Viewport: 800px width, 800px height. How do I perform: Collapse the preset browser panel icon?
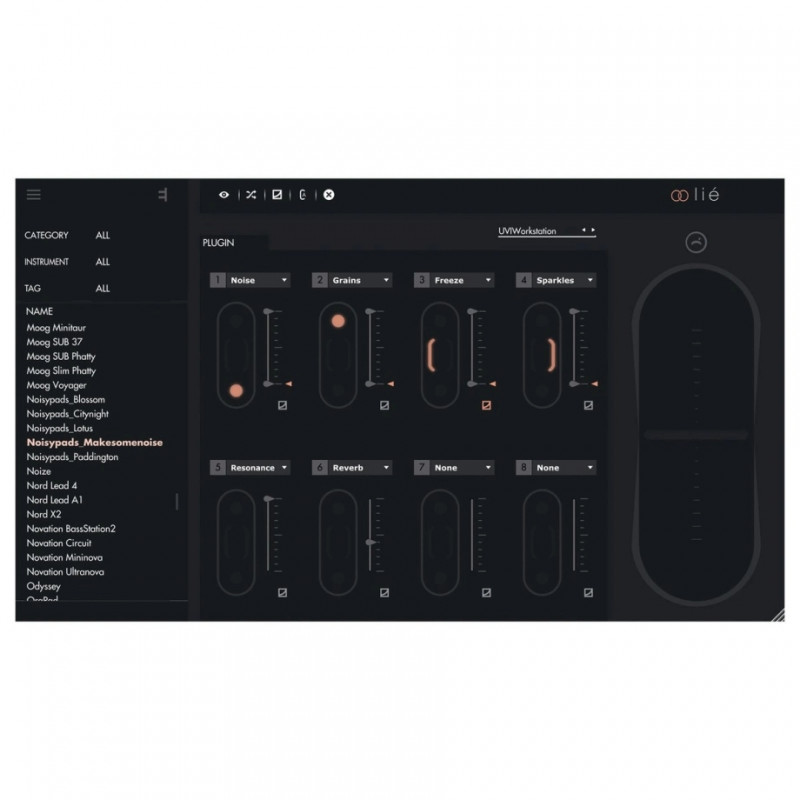pos(162,194)
